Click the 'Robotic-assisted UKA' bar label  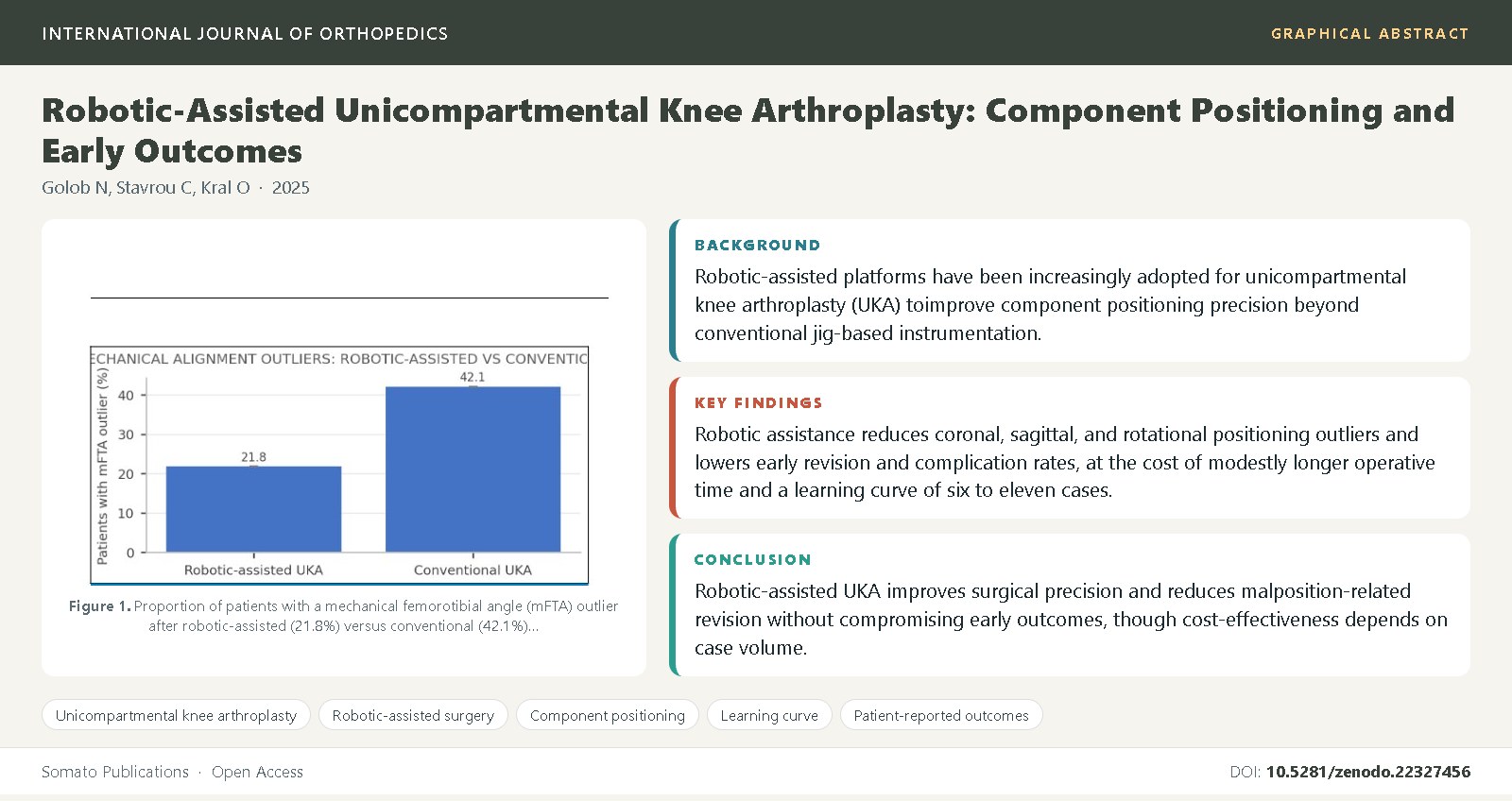coord(253,570)
